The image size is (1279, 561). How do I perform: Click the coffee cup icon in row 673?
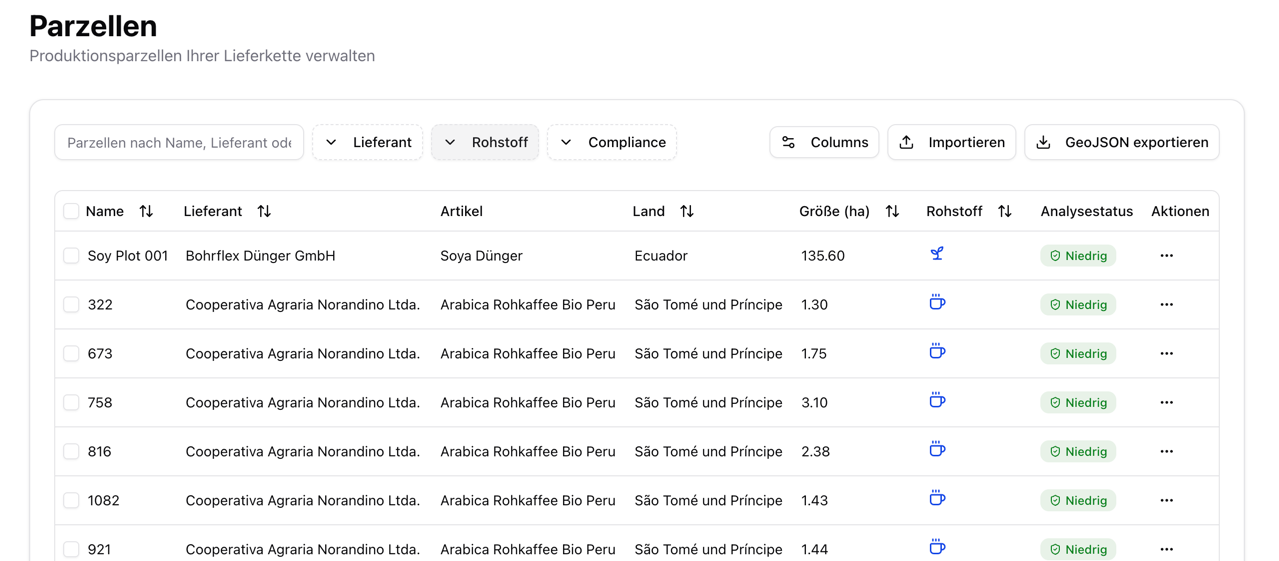tap(937, 352)
